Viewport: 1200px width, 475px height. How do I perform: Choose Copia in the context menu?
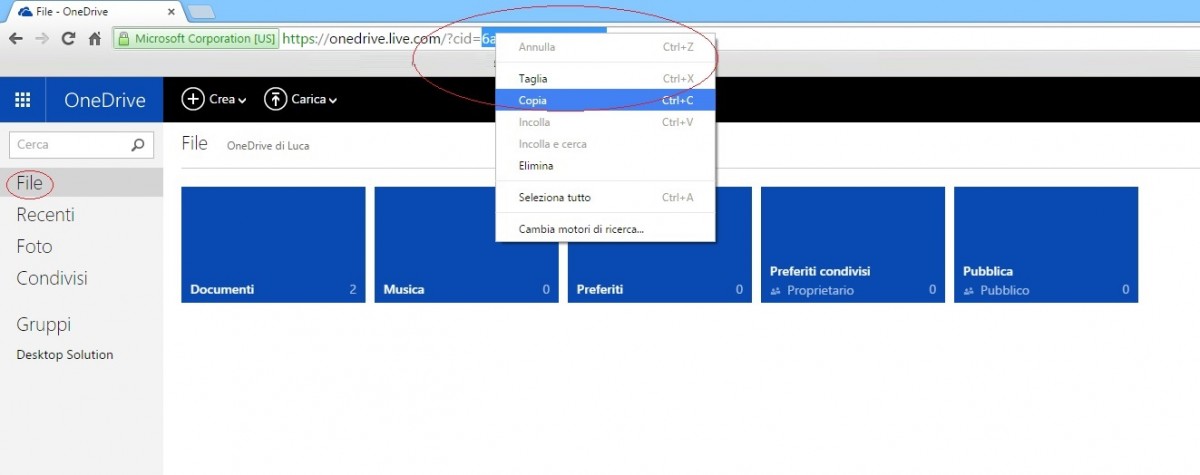[x=605, y=100]
